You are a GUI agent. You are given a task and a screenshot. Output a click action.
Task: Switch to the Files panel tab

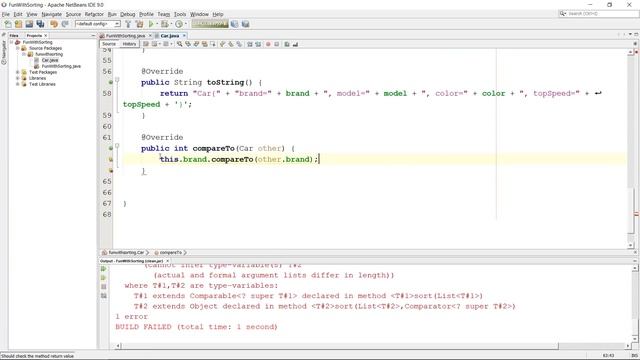tap(14, 36)
